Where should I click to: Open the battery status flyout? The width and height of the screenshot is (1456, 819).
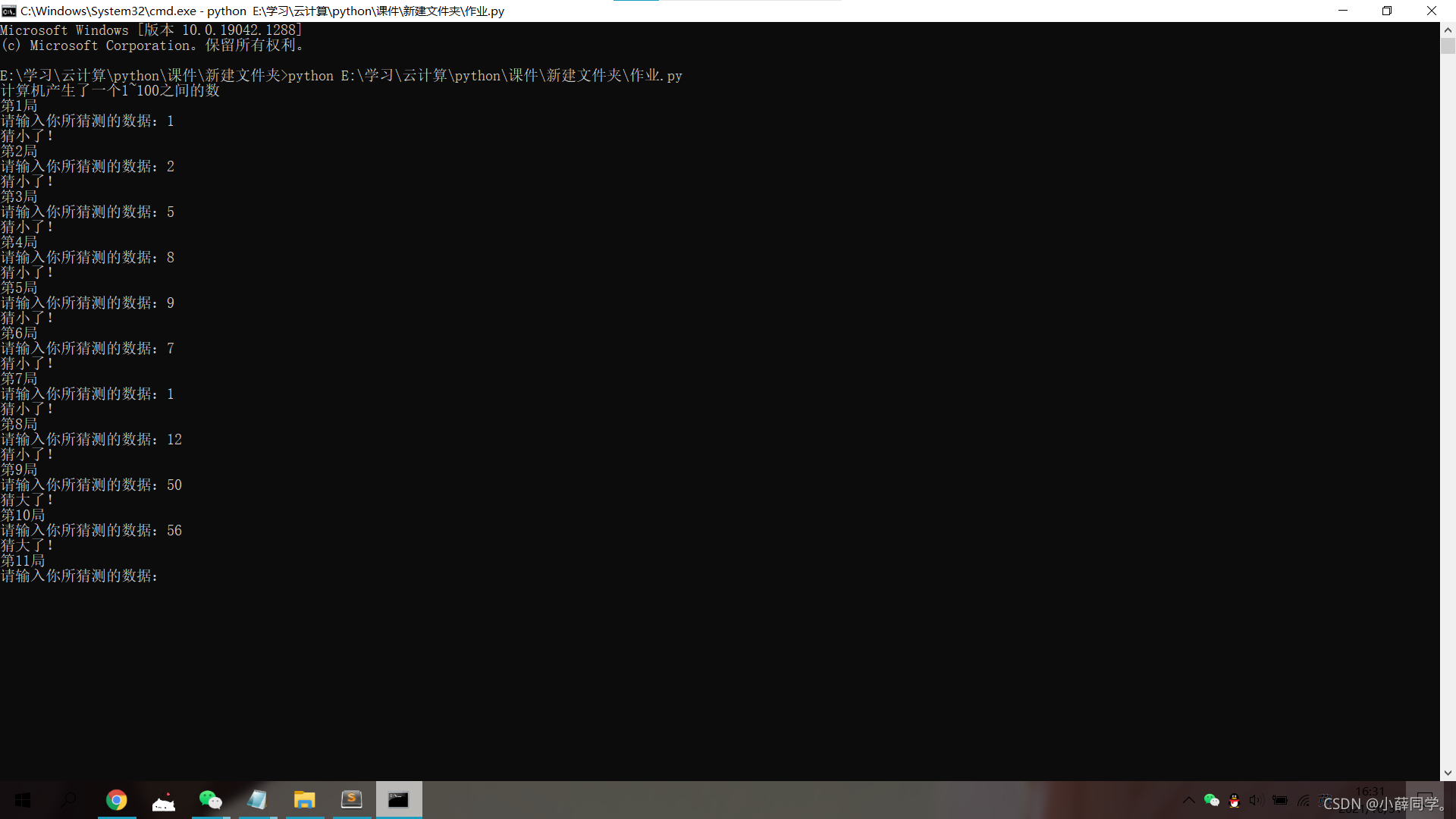tap(1280, 801)
